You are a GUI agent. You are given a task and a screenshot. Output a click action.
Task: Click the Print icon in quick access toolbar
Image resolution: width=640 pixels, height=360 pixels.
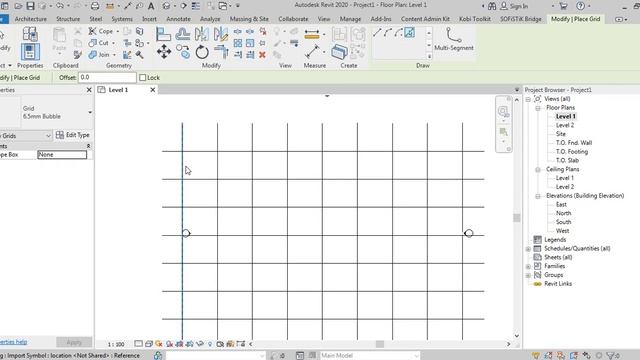95,6
